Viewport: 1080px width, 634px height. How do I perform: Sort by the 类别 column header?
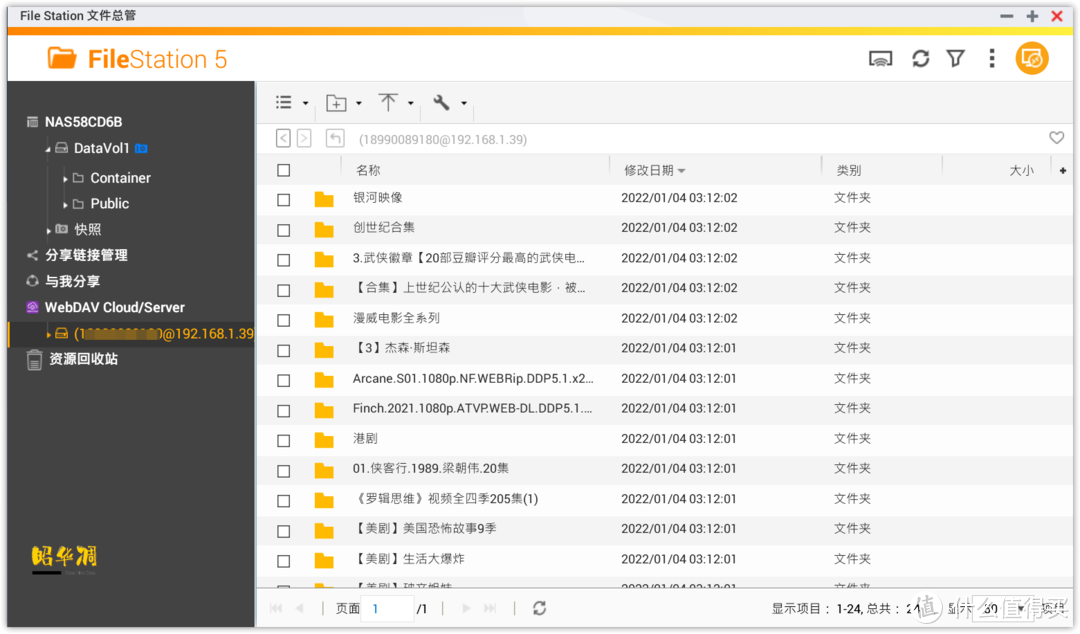coord(849,170)
